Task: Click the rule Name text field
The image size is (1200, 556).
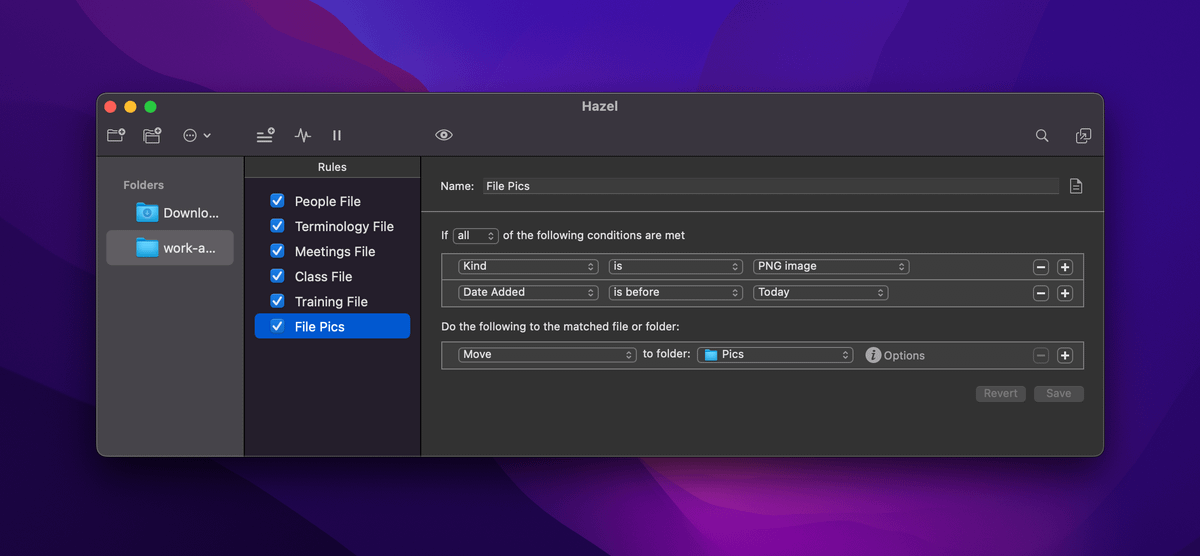Action: pyautogui.click(x=769, y=186)
